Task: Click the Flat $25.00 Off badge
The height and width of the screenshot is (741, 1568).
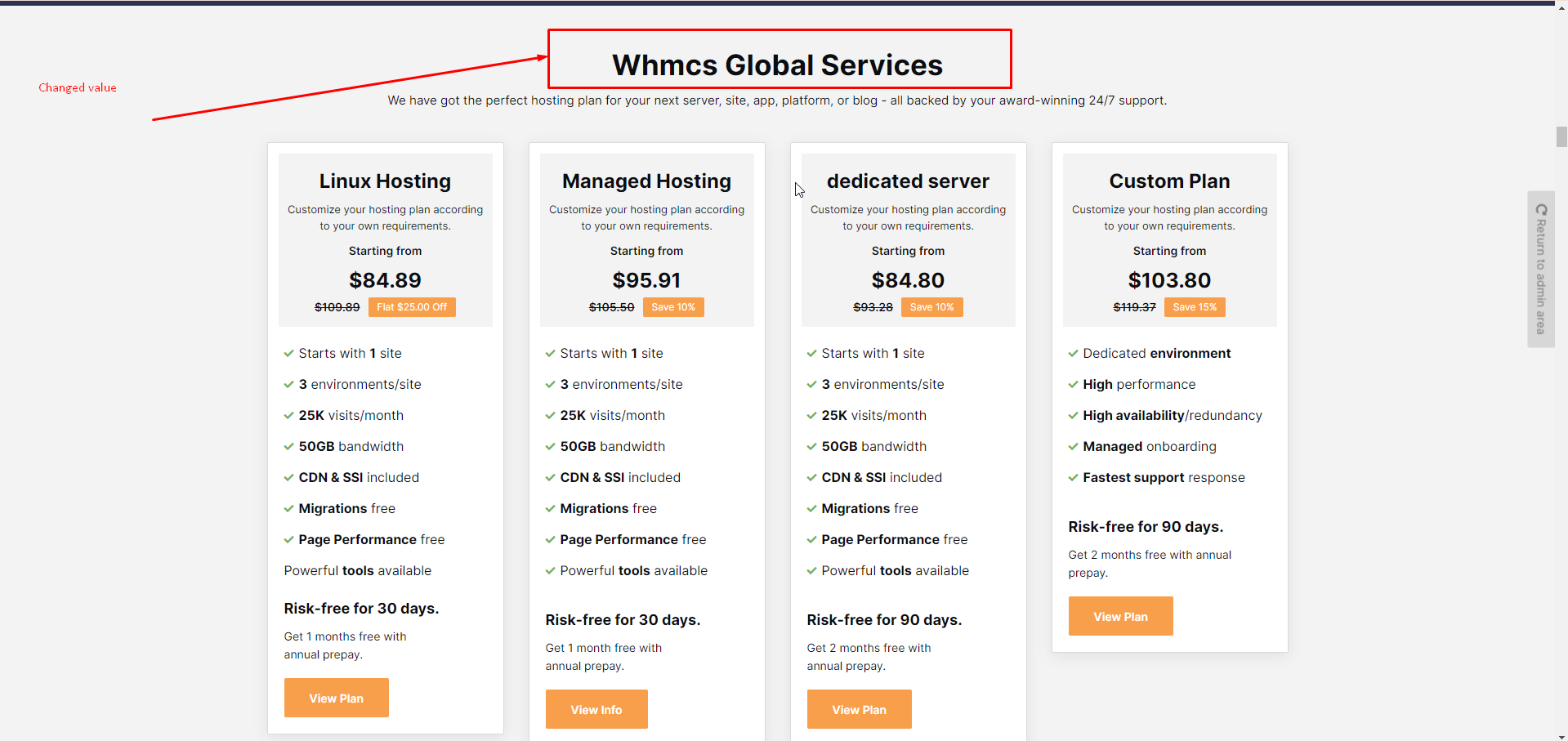Action: click(412, 307)
